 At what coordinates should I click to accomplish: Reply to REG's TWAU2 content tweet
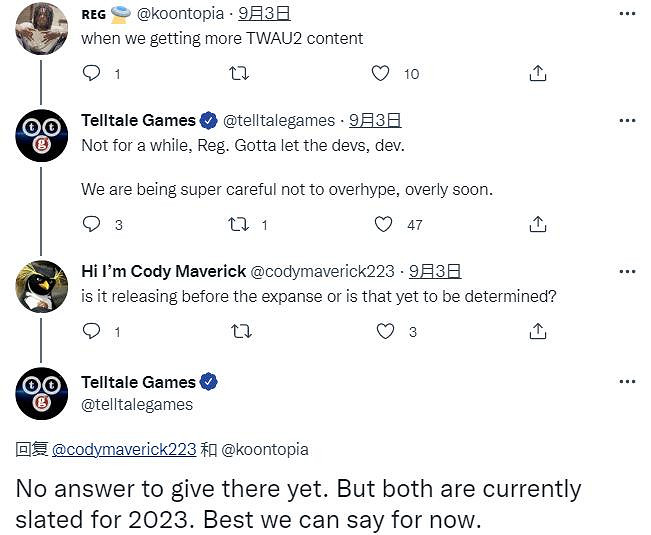point(92,73)
